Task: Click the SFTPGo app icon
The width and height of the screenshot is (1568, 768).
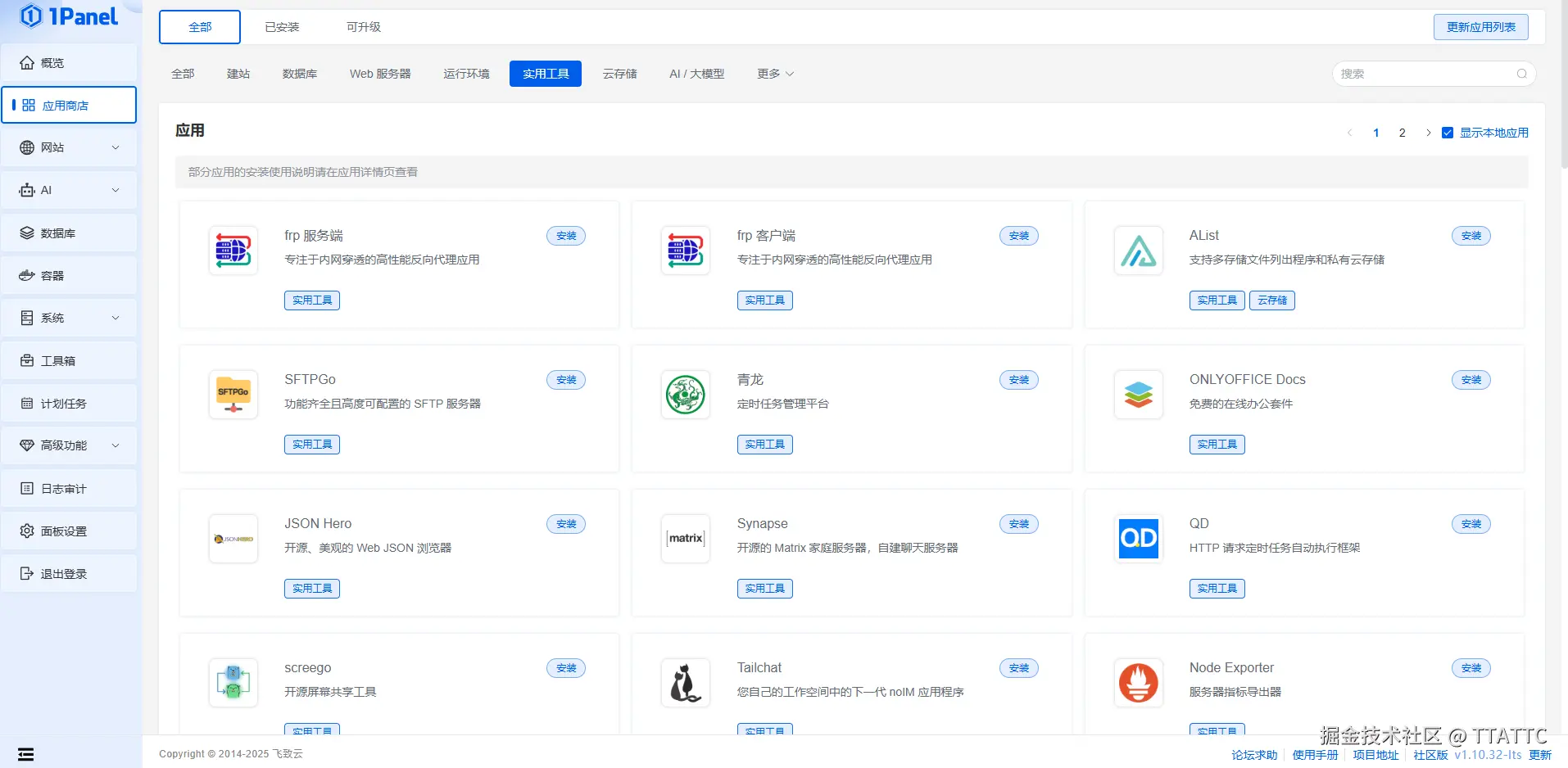Action: (x=233, y=395)
